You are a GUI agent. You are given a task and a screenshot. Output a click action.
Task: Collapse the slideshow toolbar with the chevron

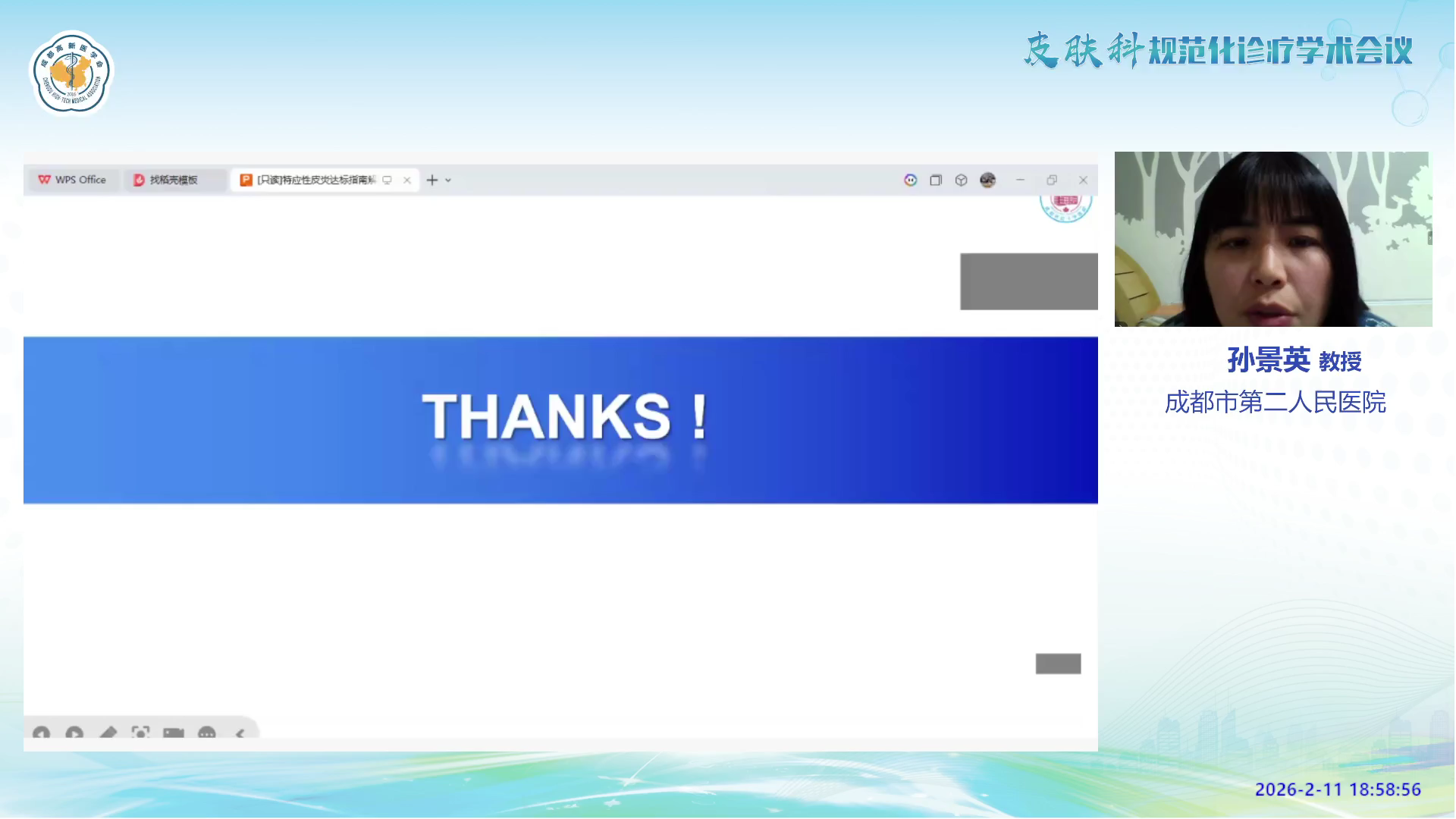point(241,733)
